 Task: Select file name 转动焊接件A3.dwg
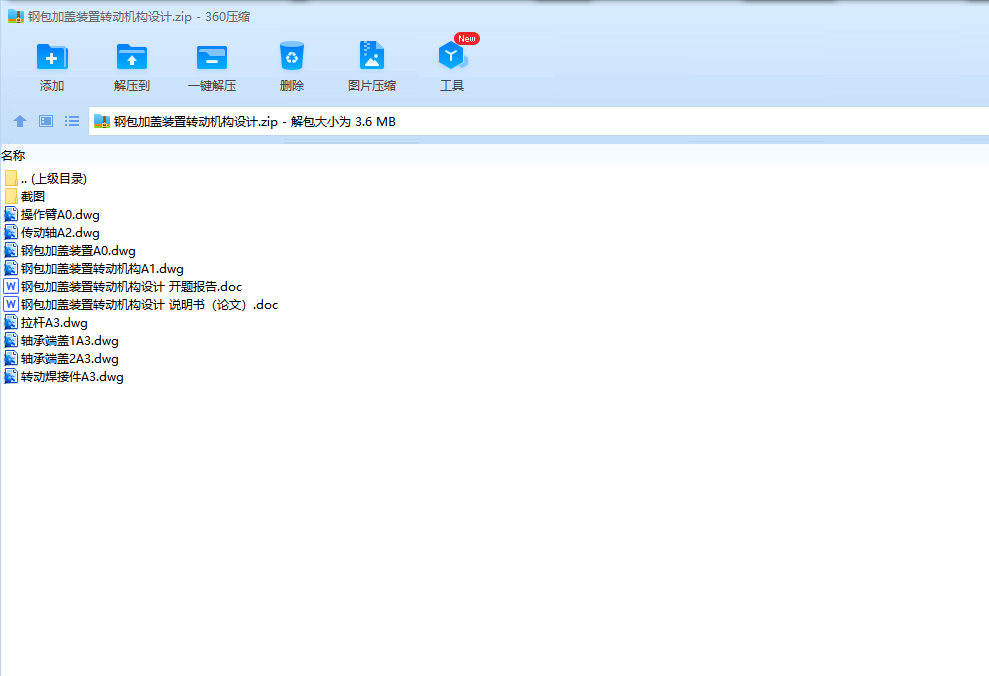72,376
